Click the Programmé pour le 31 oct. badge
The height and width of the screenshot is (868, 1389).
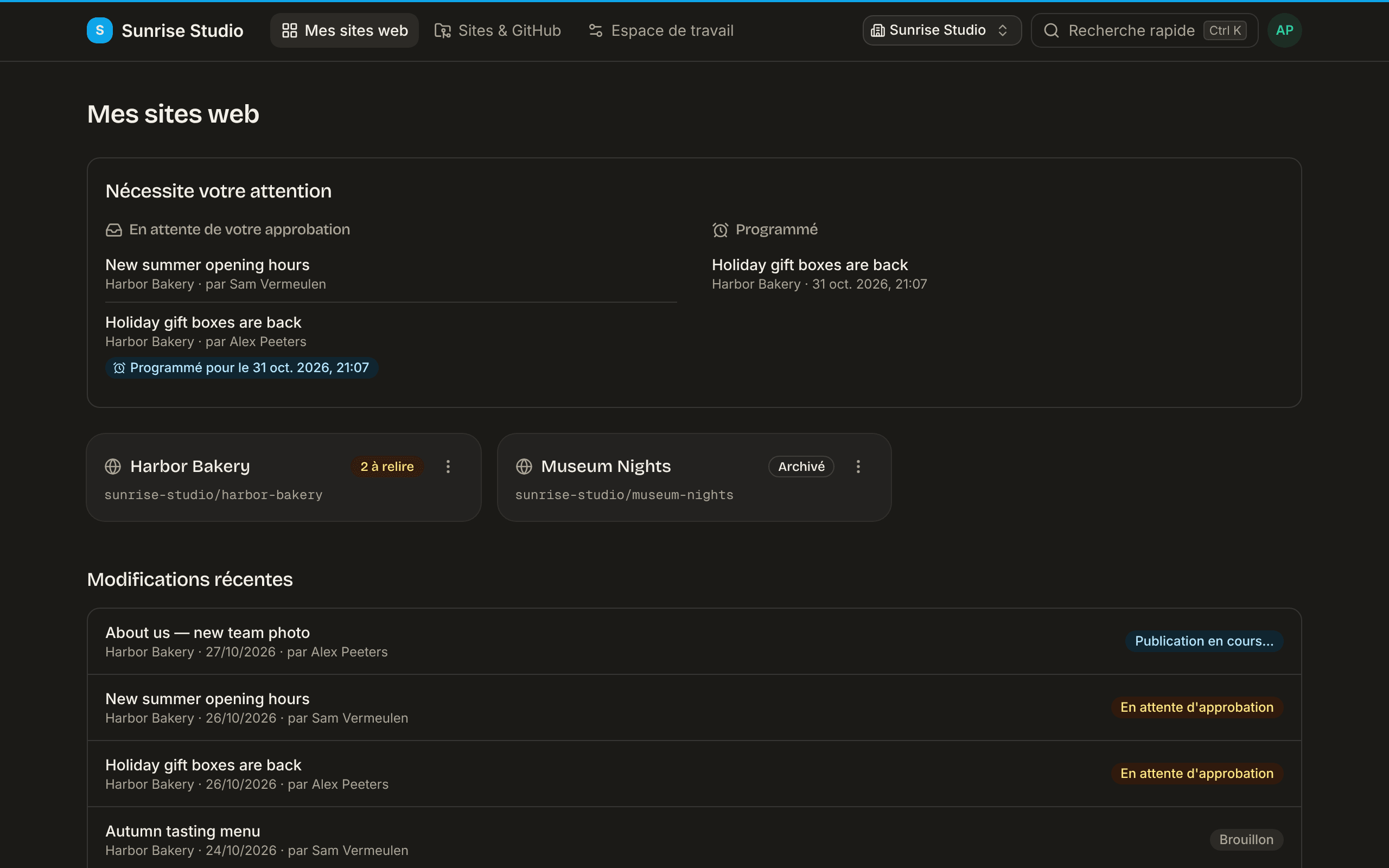click(x=241, y=368)
